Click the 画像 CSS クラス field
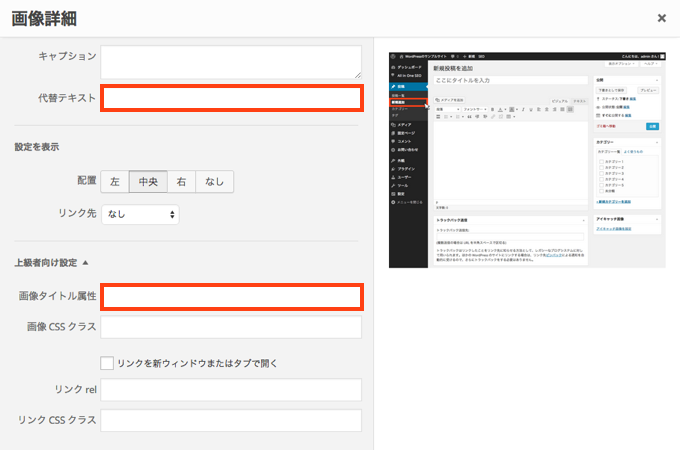The width and height of the screenshot is (680, 450). click(x=231, y=327)
